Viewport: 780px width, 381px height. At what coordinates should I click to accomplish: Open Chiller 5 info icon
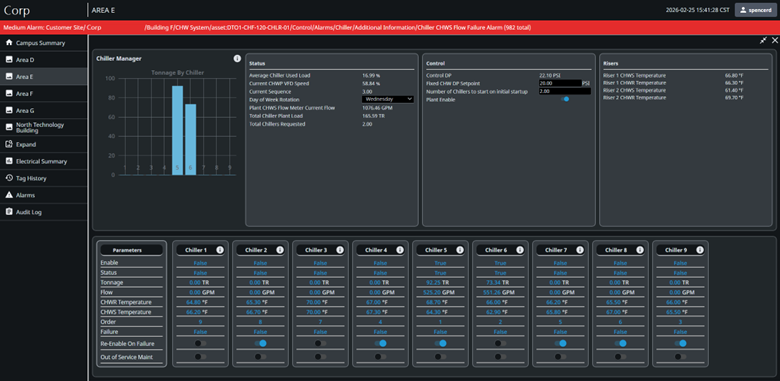[x=460, y=250]
